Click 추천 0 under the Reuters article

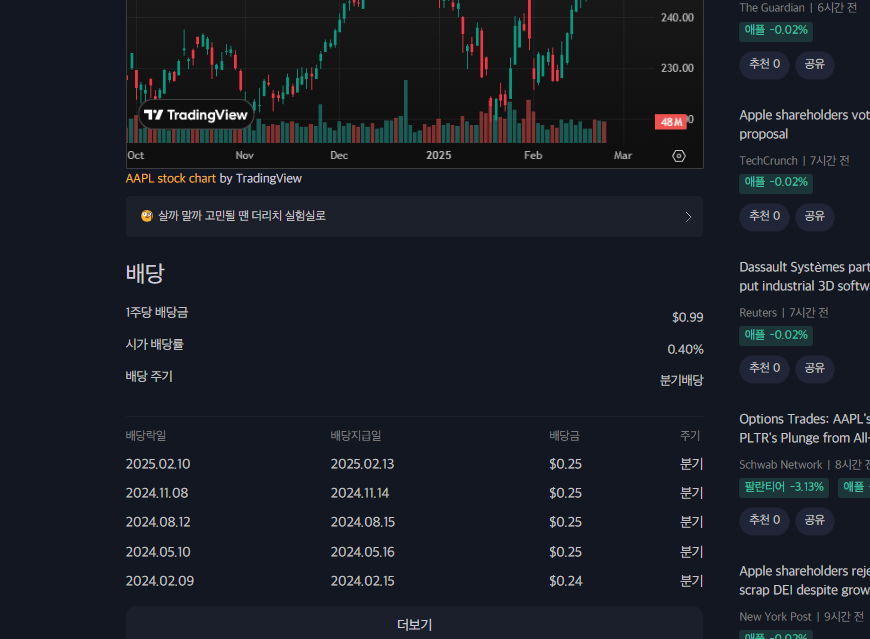pos(765,368)
